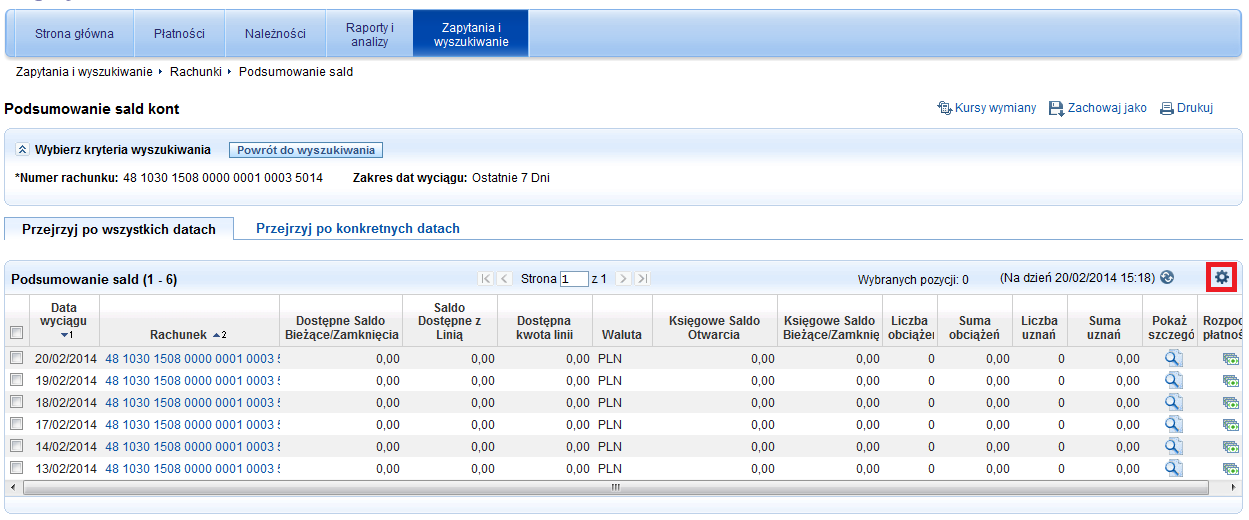Open account link in 19/02/2014 row
This screenshot has width=1249, height=520.
[192, 380]
